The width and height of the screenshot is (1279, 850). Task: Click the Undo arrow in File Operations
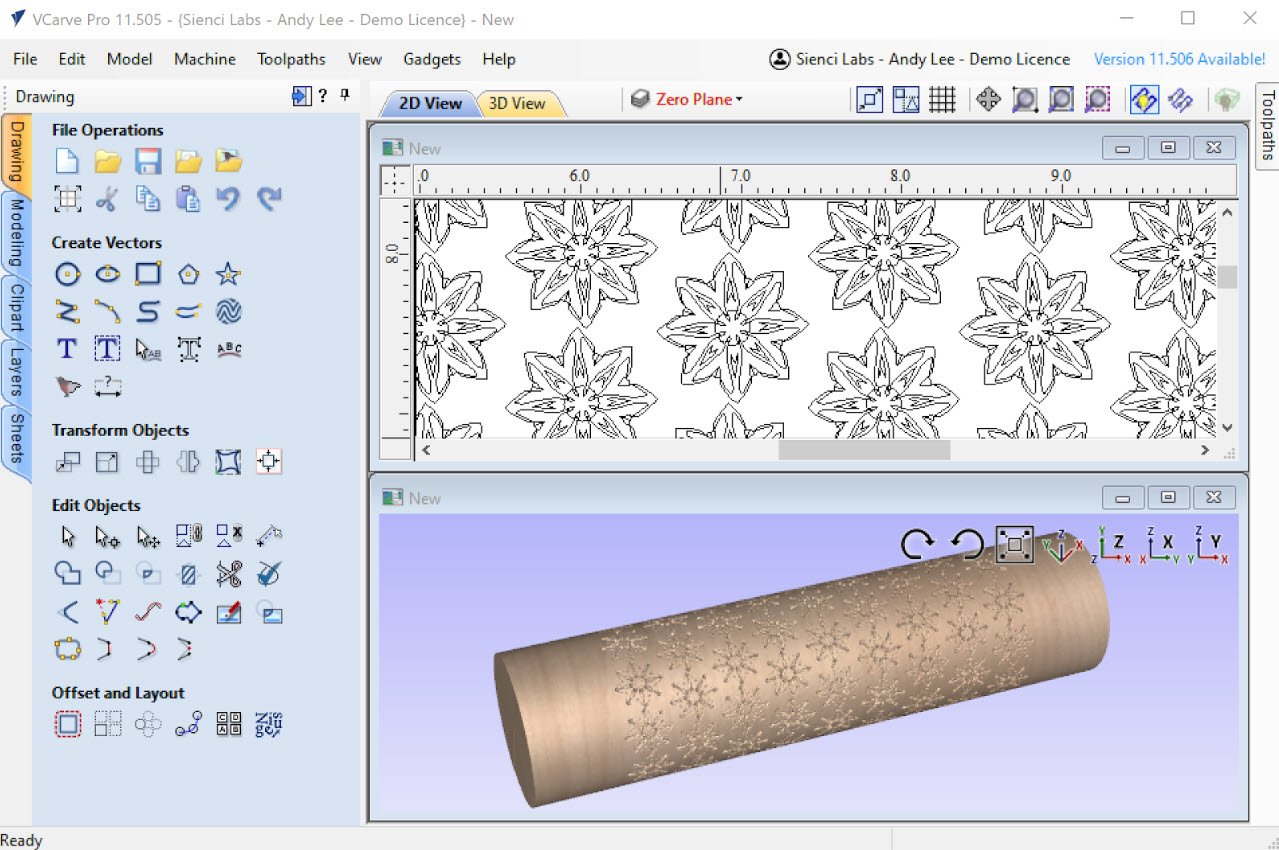228,199
